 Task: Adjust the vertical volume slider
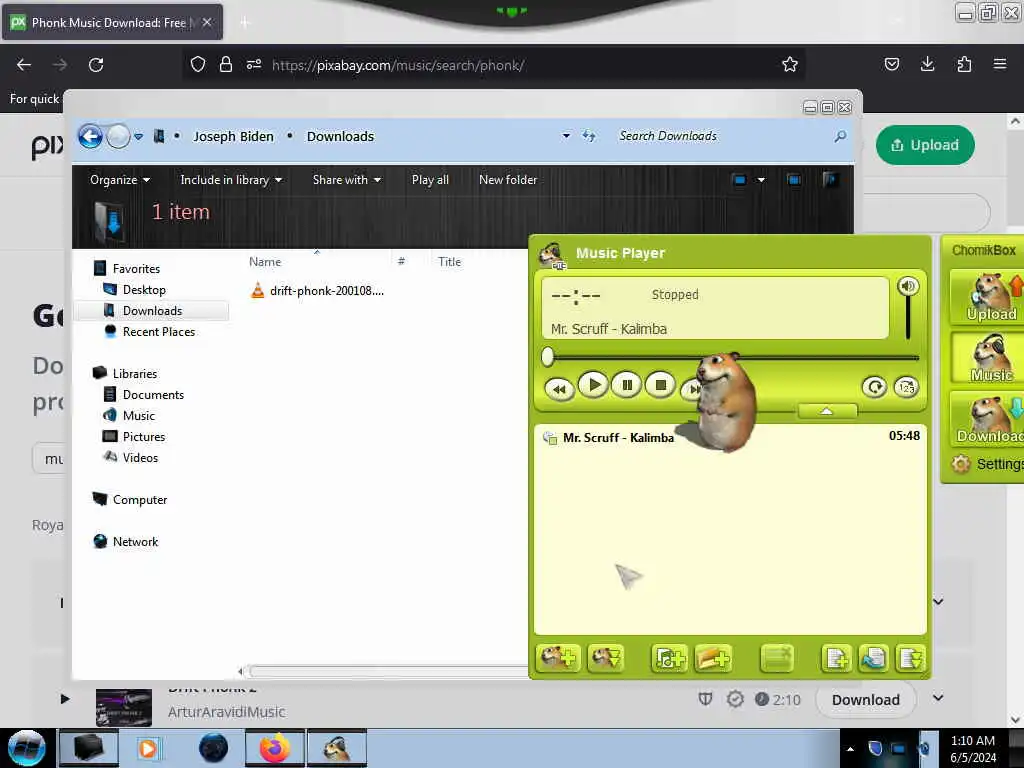click(908, 319)
